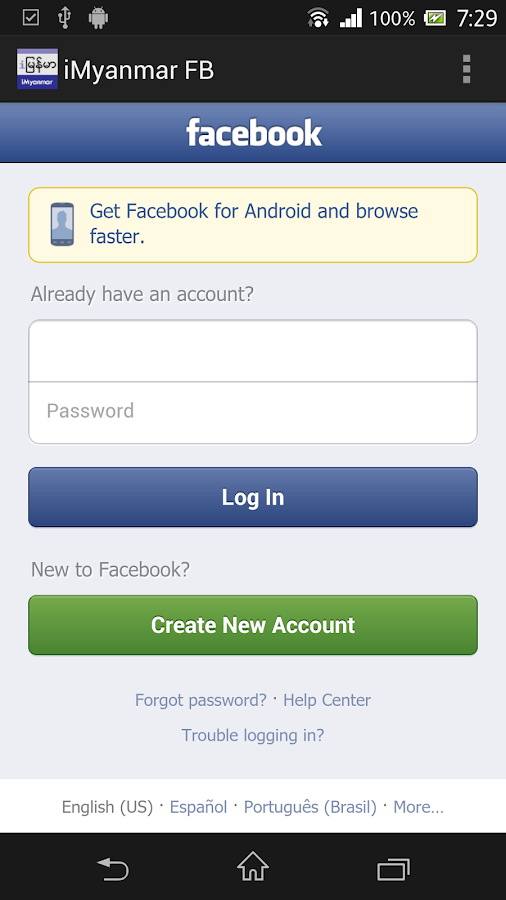Image resolution: width=506 pixels, height=900 pixels.
Task: Tap the Android home navigation icon
Action: pos(253,867)
